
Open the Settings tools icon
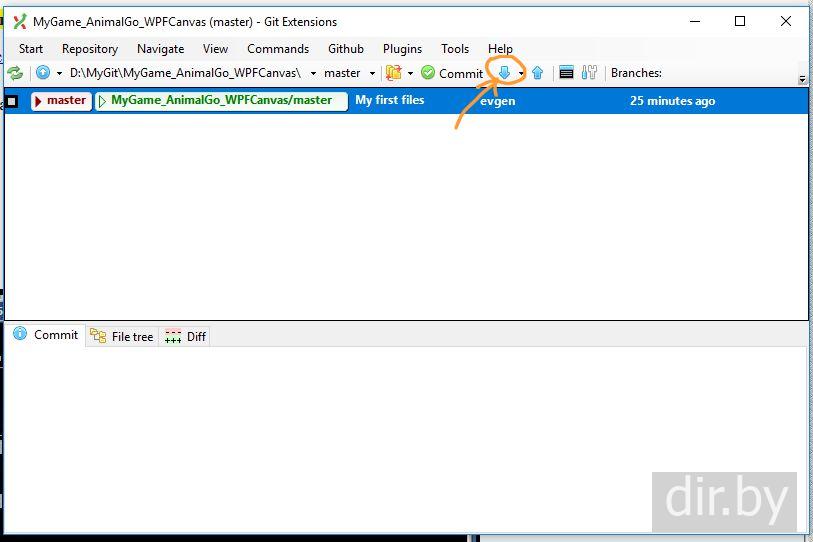[589, 73]
